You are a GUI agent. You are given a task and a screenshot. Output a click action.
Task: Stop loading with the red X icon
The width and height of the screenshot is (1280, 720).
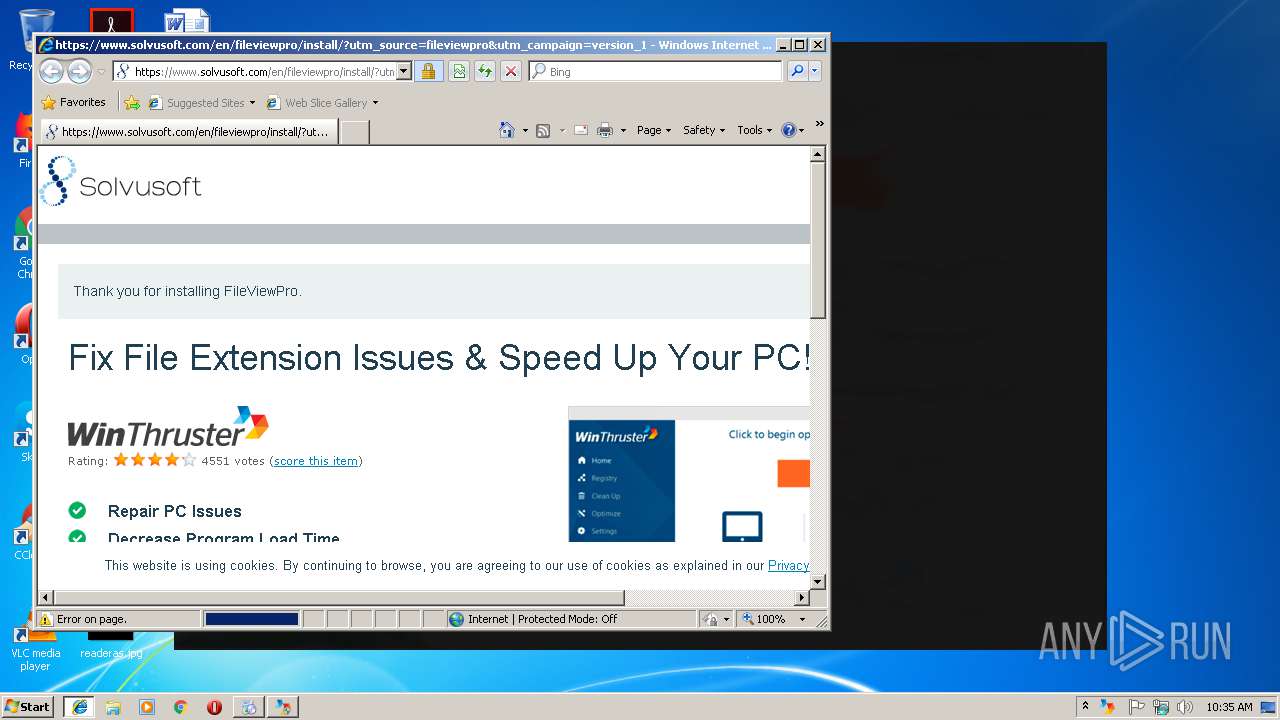pyautogui.click(x=510, y=71)
